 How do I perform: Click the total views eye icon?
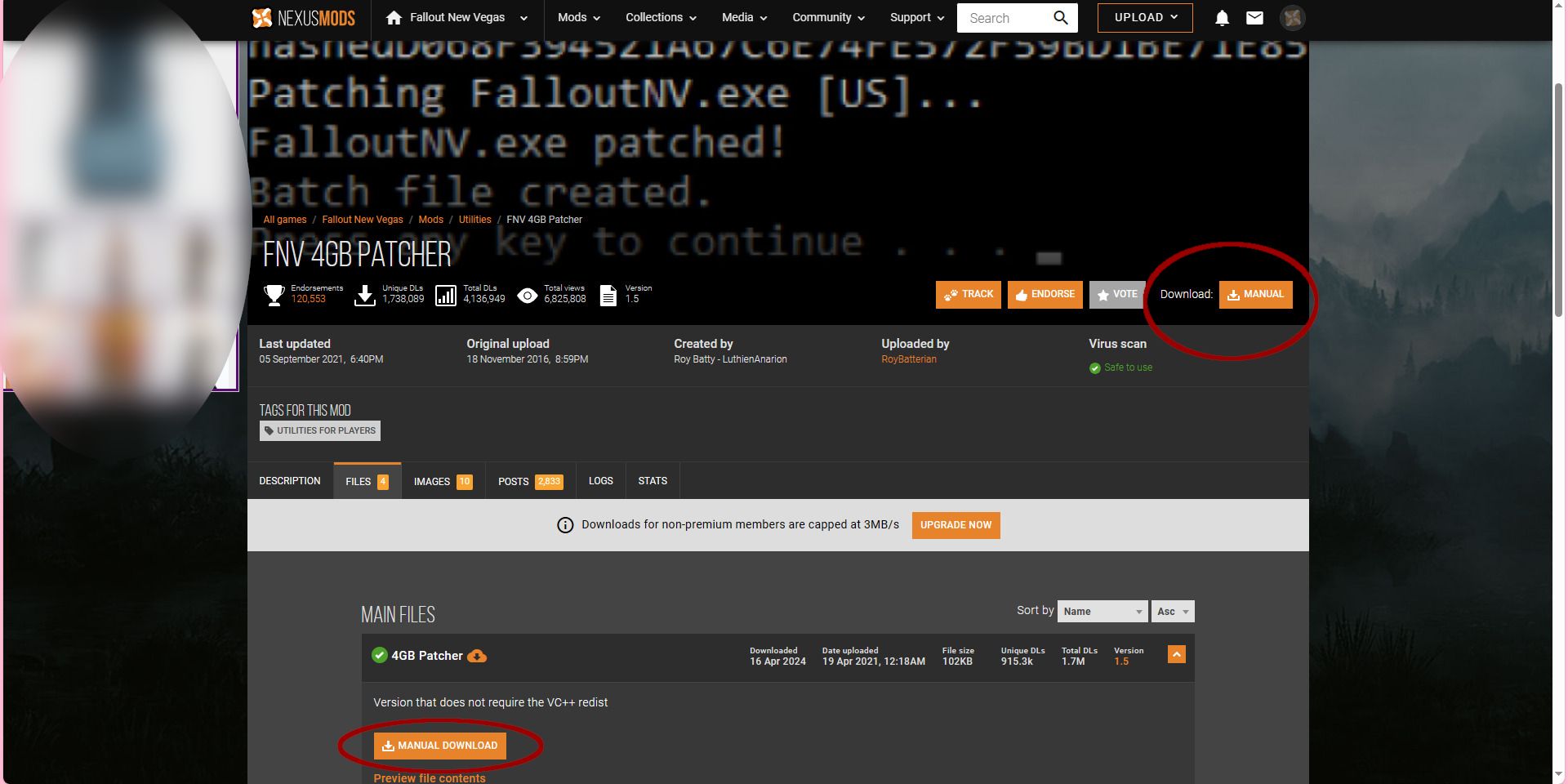[528, 295]
